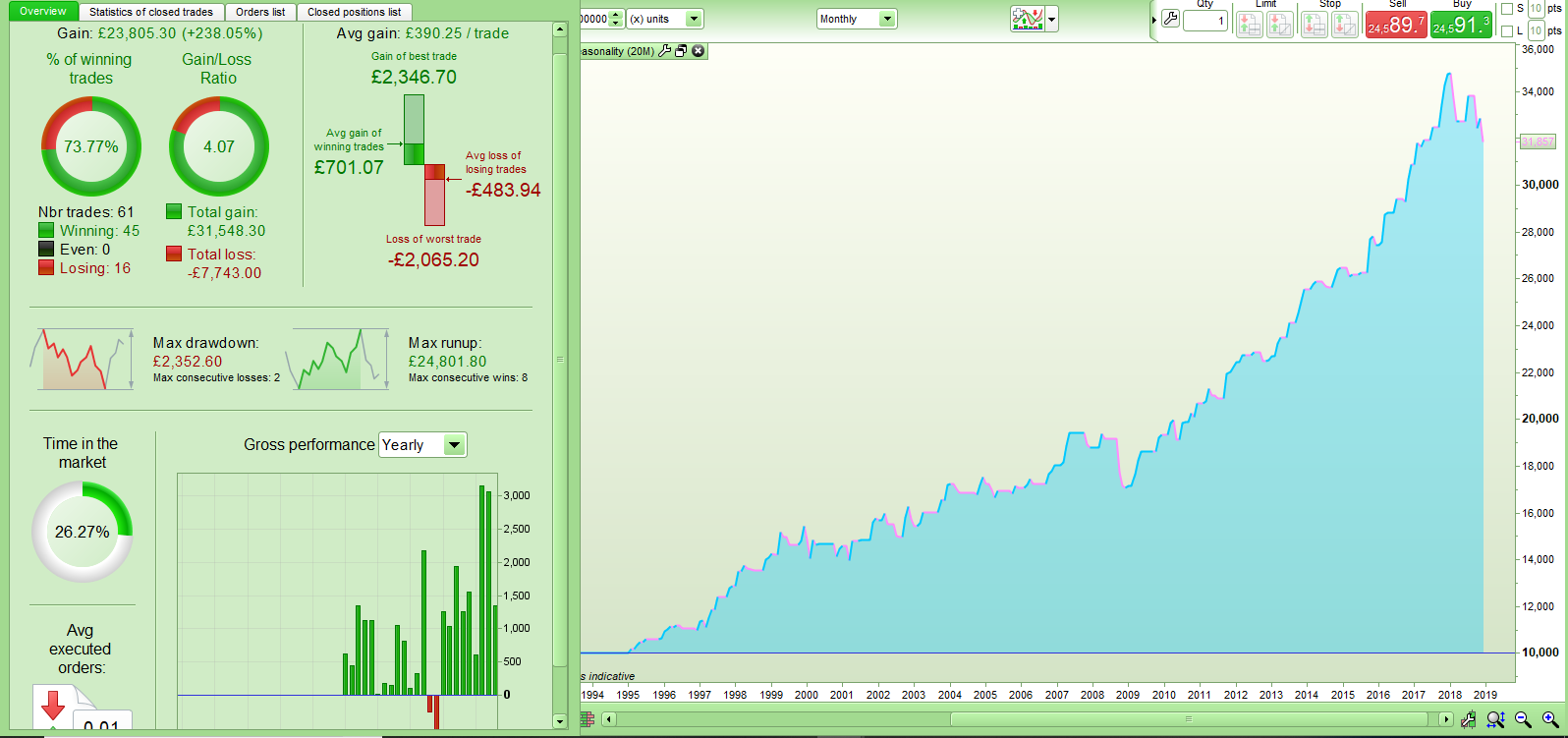Expand arrow beside indicators chart icon

[x=1052, y=19]
